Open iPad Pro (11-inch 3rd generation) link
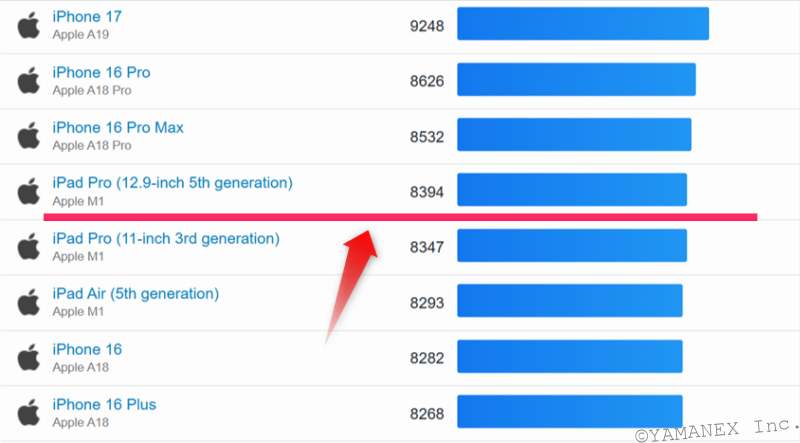This screenshot has width=800, height=443. (166, 239)
